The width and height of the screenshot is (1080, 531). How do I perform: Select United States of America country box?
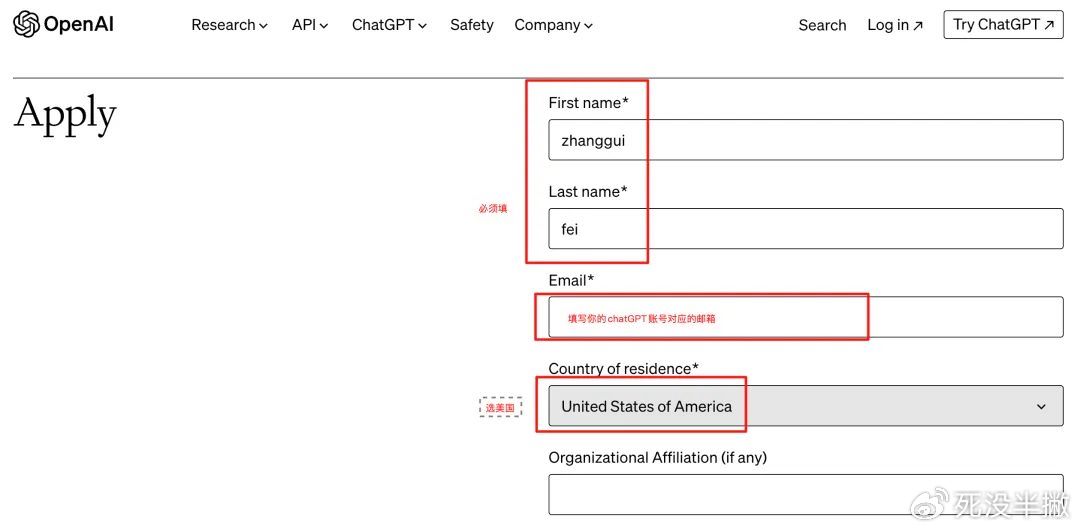pos(806,406)
